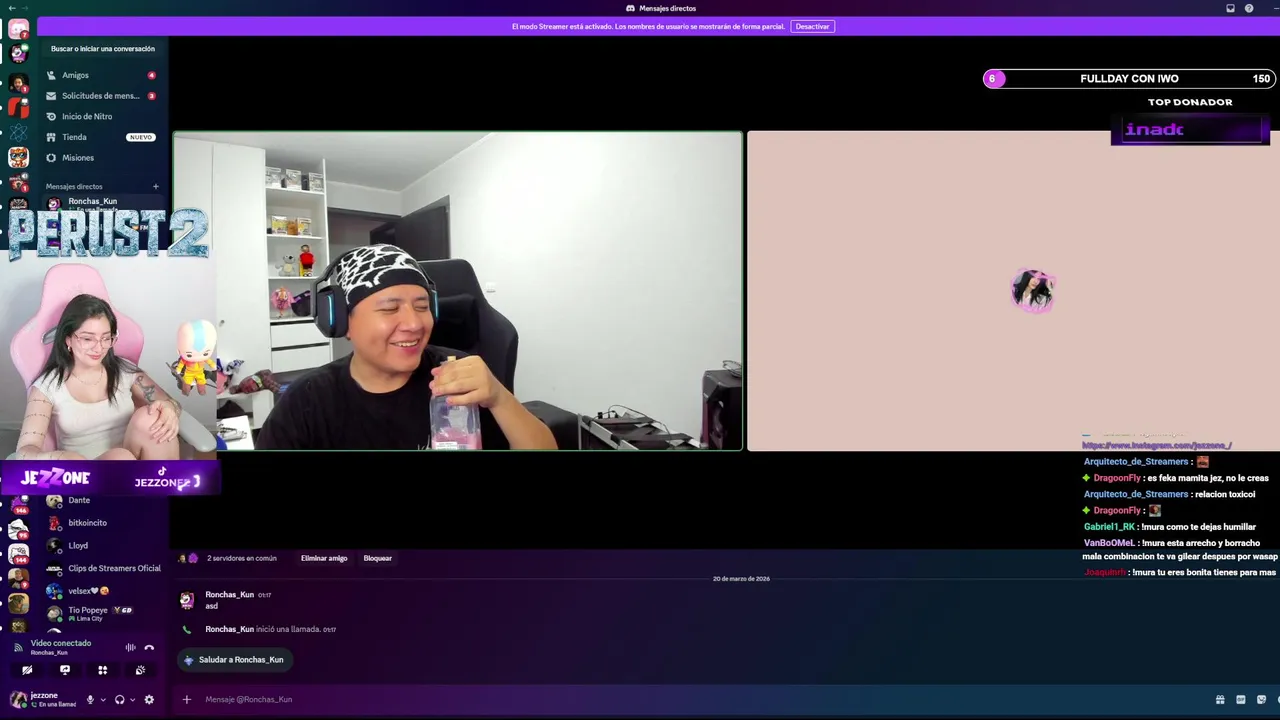Open Solicitudes de mensajes
Image resolution: width=1280 pixels, height=720 pixels.
(x=101, y=96)
